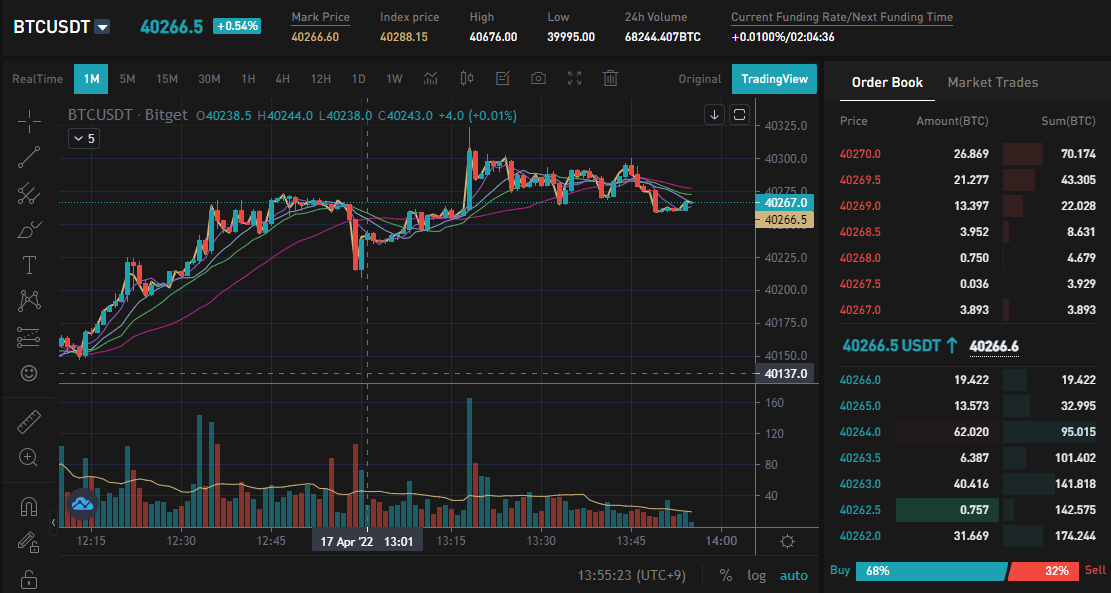Open the long position forecasting tool

point(29,337)
